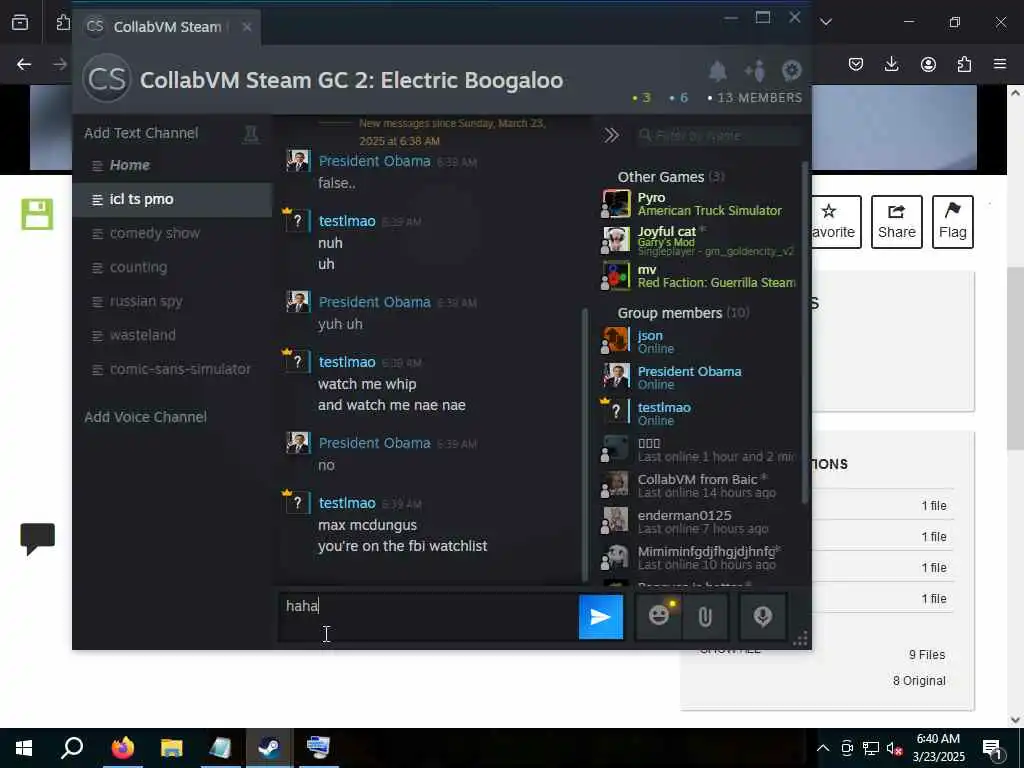This screenshot has height=768, width=1024.
Task: Toggle voice chat microphone button
Action: (x=763, y=616)
